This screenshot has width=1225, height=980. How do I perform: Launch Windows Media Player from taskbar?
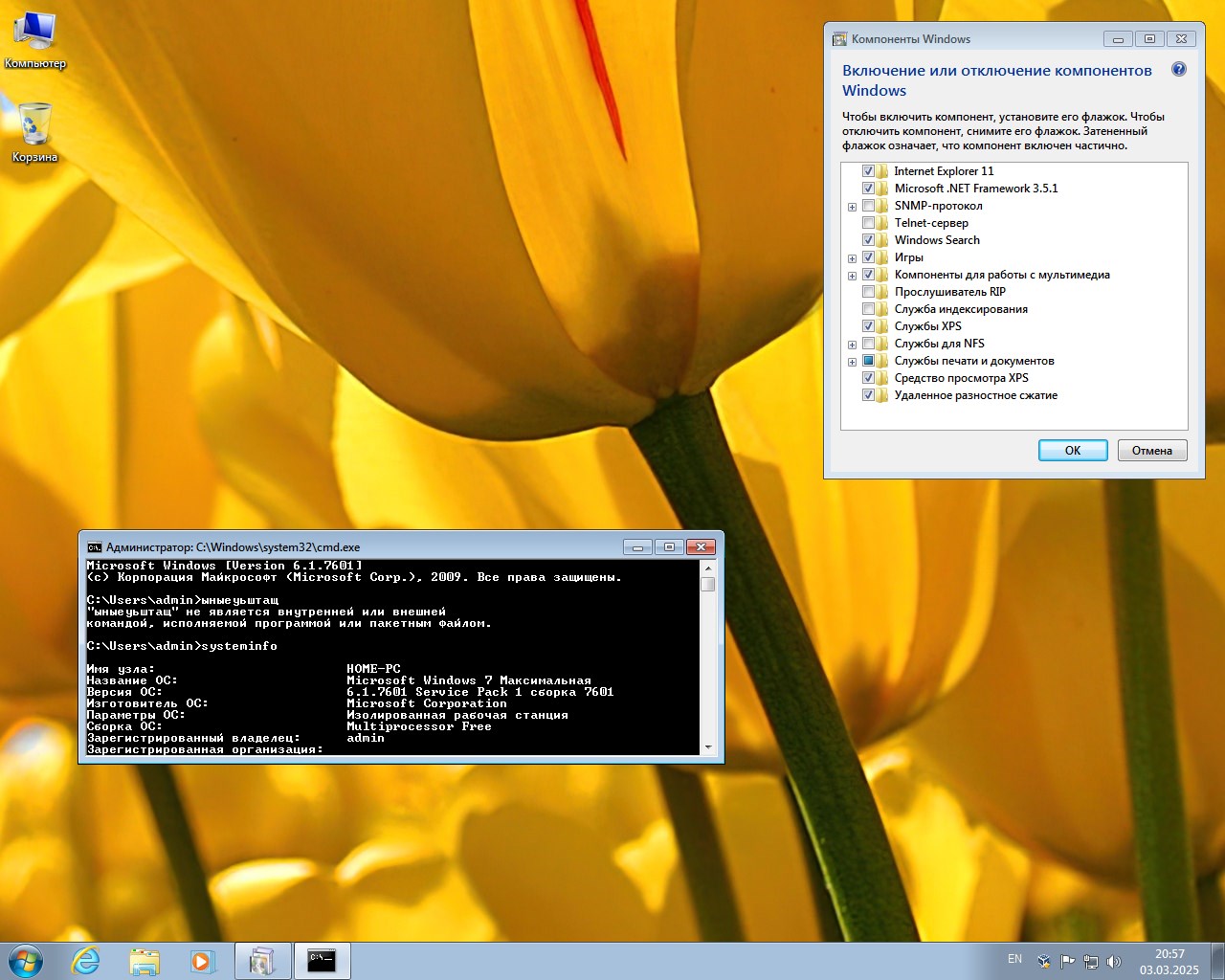(x=203, y=961)
